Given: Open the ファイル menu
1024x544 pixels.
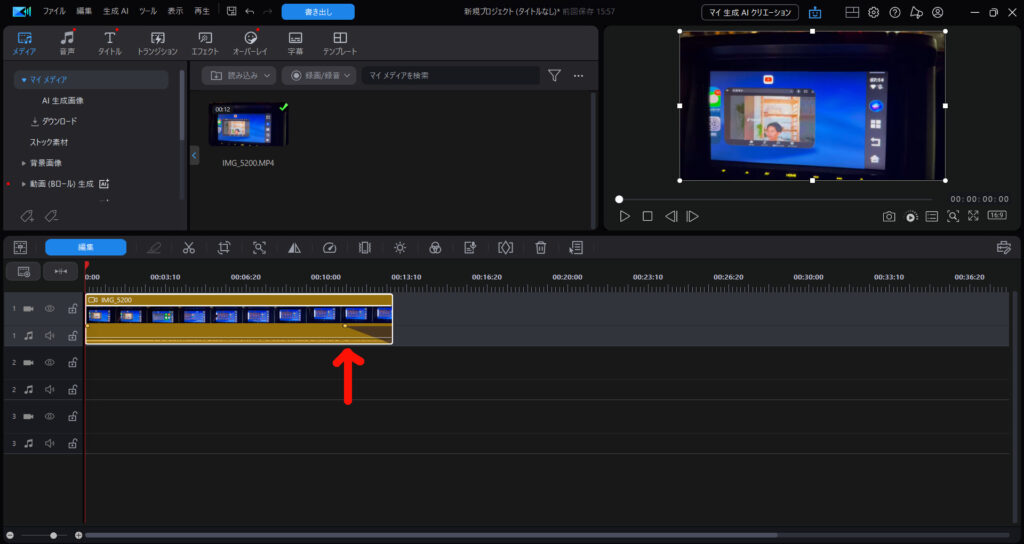Looking at the screenshot, I should coord(54,11).
